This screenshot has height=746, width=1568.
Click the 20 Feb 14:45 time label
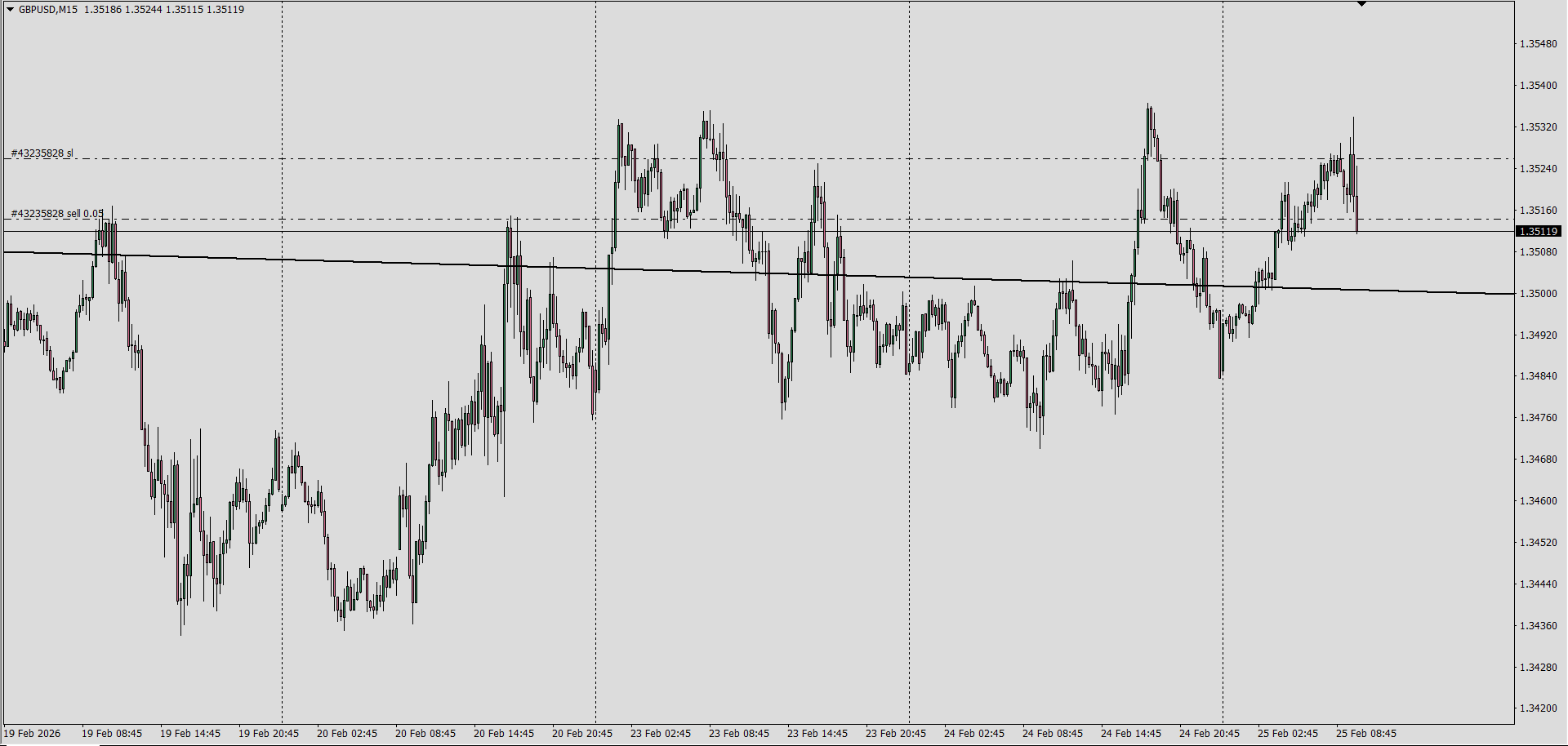point(504,734)
